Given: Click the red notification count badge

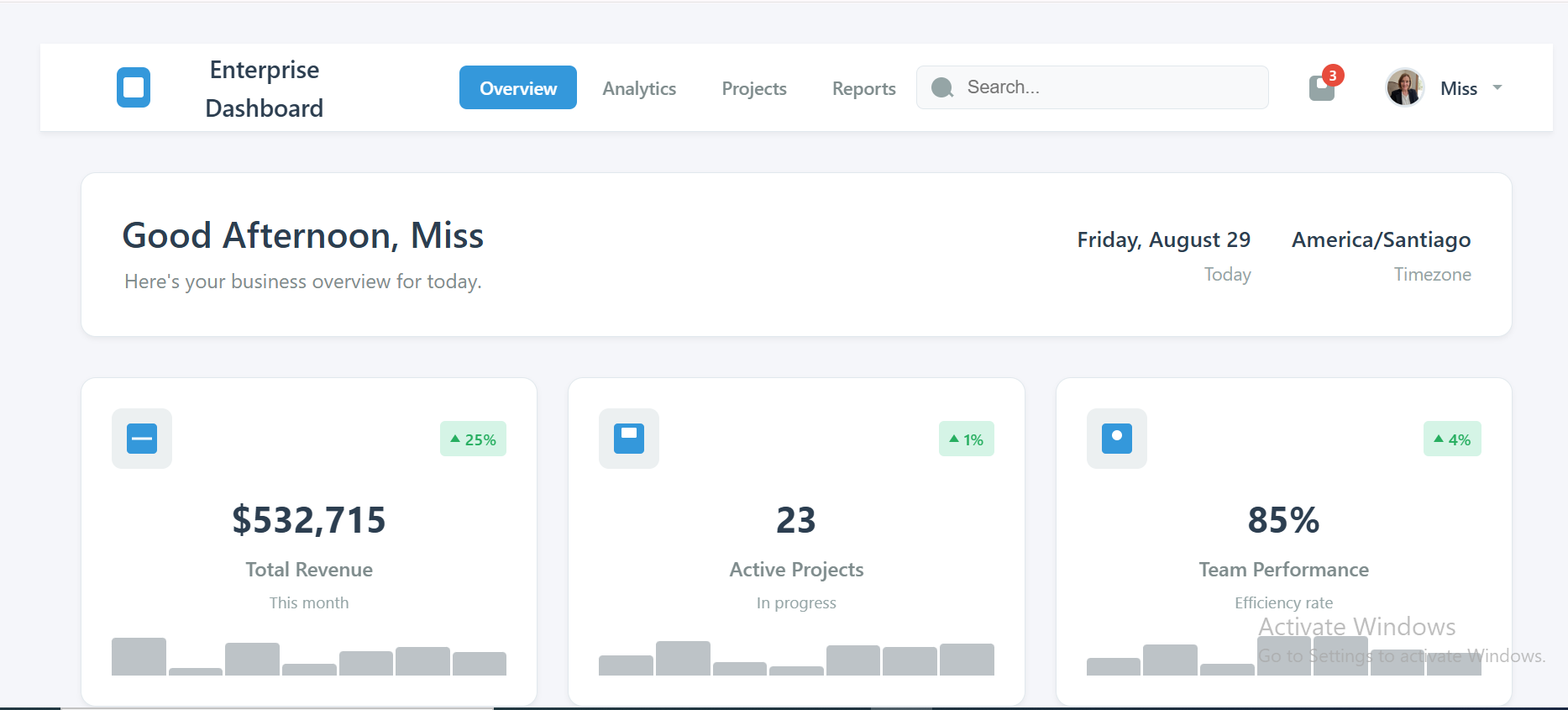Looking at the screenshot, I should point(1332,76).
